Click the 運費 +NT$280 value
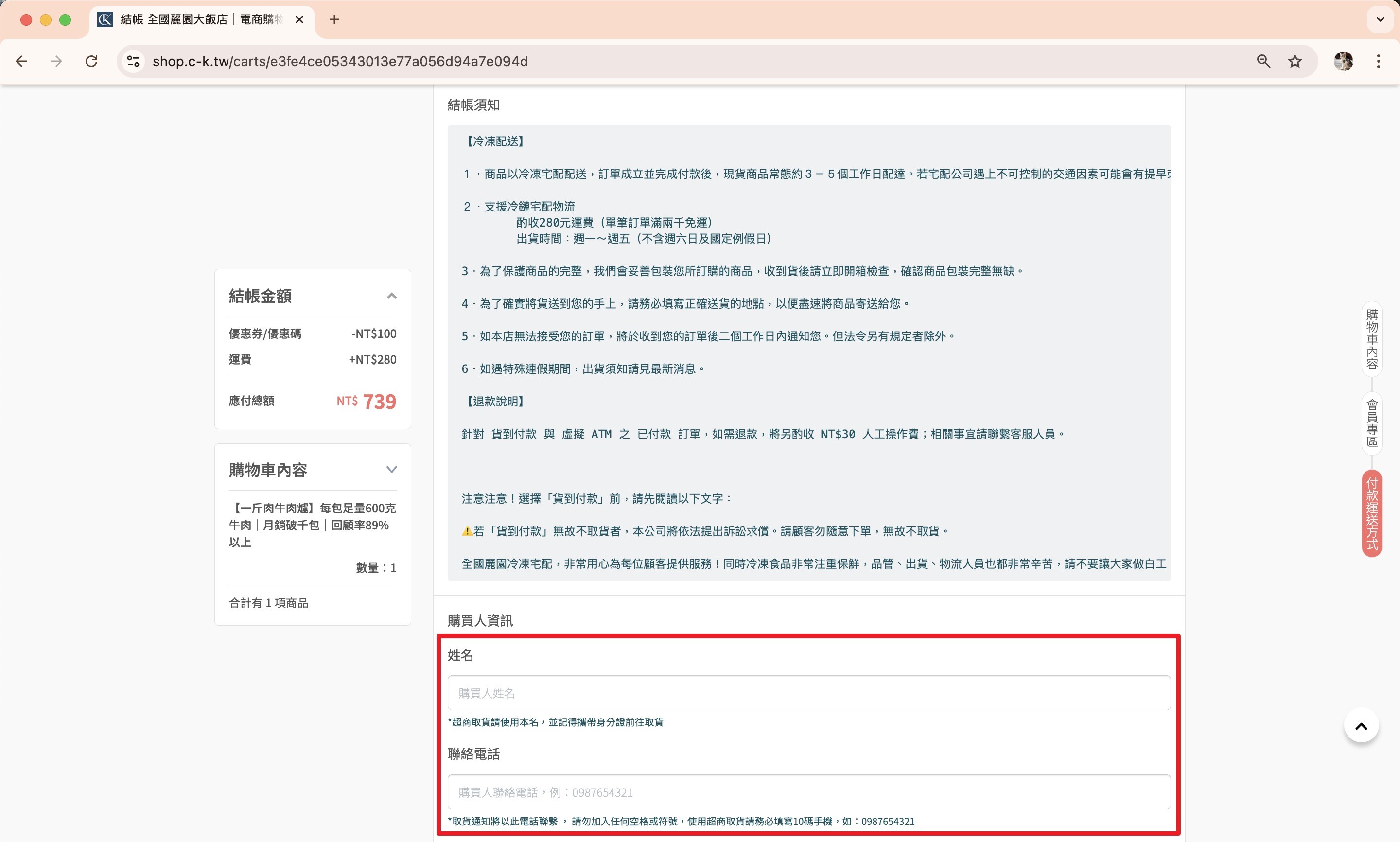The width and height of the screenshot is (1400, 842). point(373,360)
